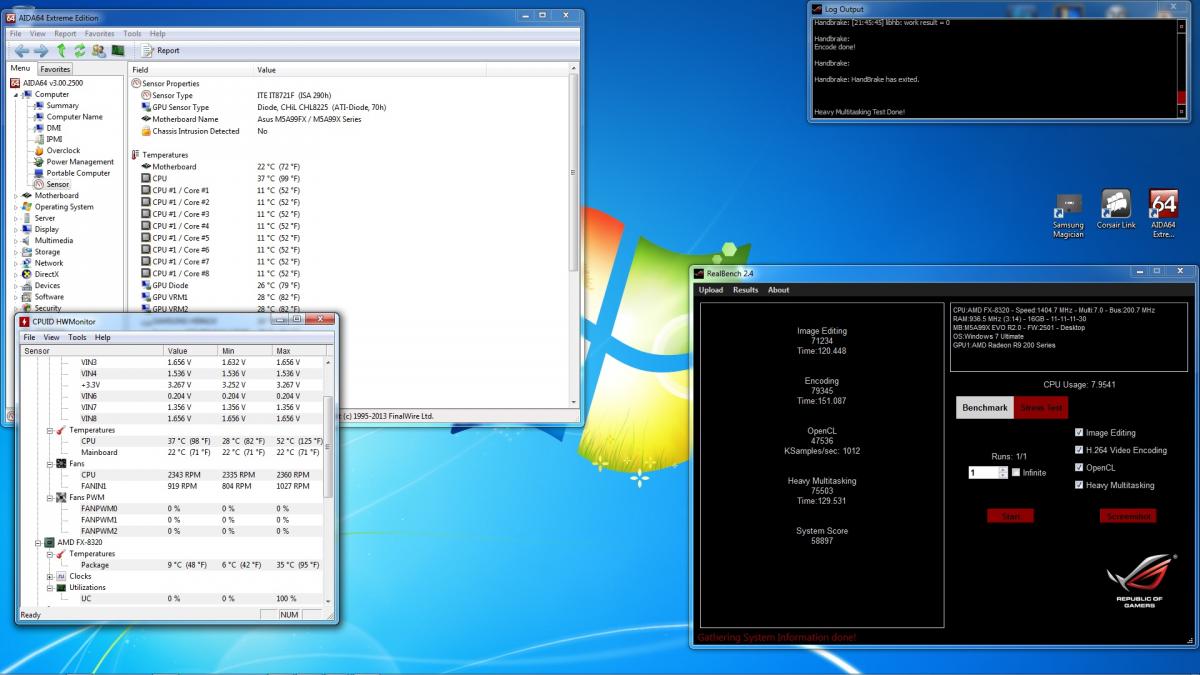The image size is (1200, 675).
Task: Click the green Up arrow in AIDA64
Action: [x=61, y=50]
